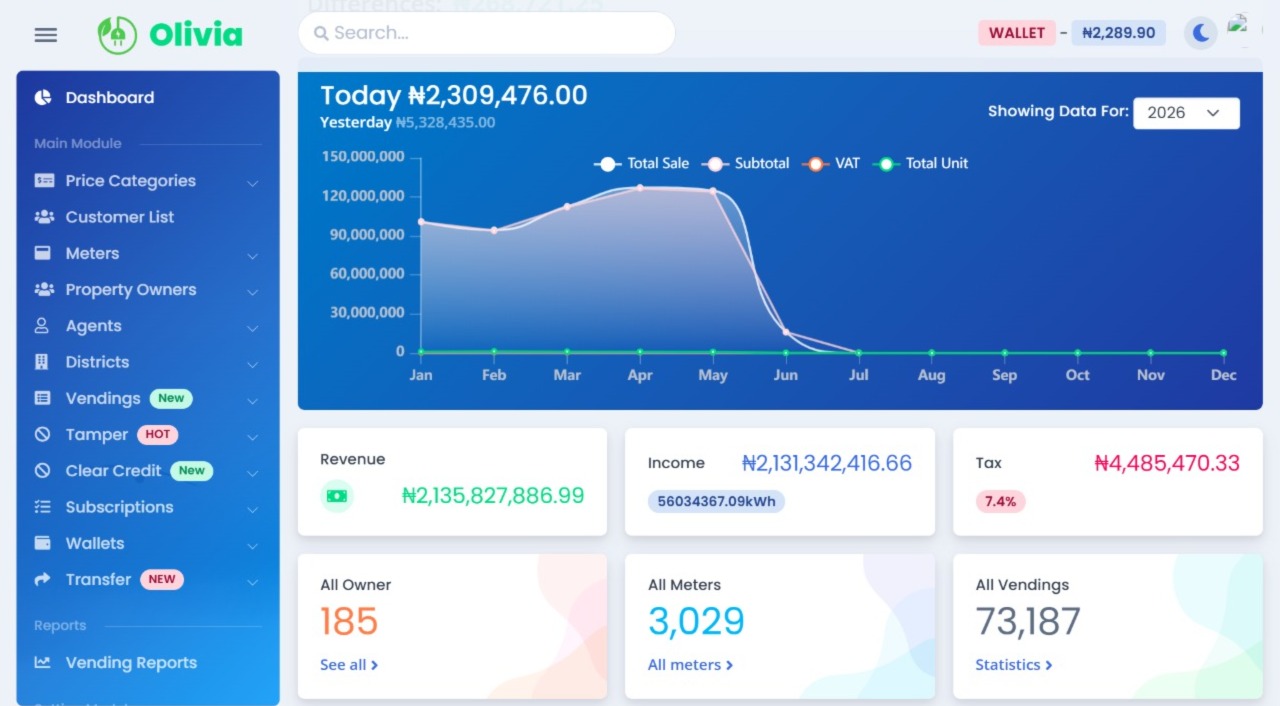Click the ₦4,485,470.33 tax amount
Viewport: 1280px width, 706px height.
point(1167,463)
